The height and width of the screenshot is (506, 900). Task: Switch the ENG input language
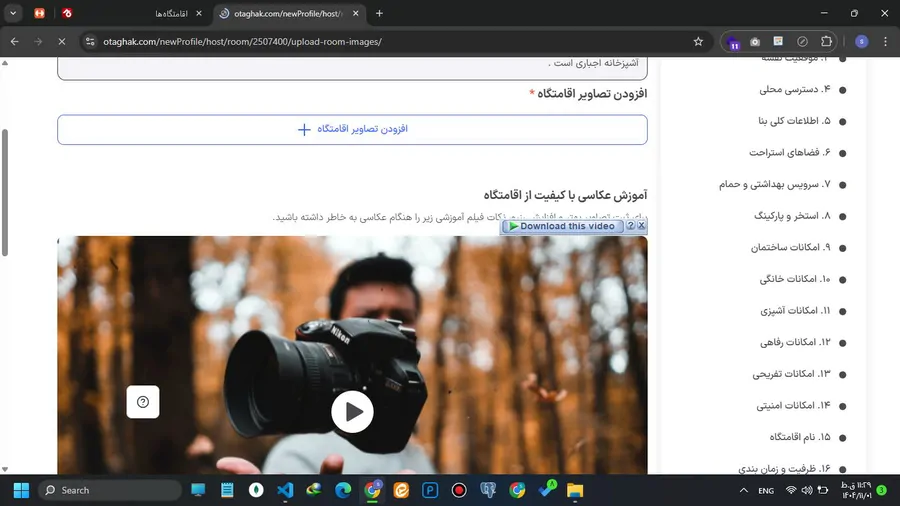pos(766,491)
